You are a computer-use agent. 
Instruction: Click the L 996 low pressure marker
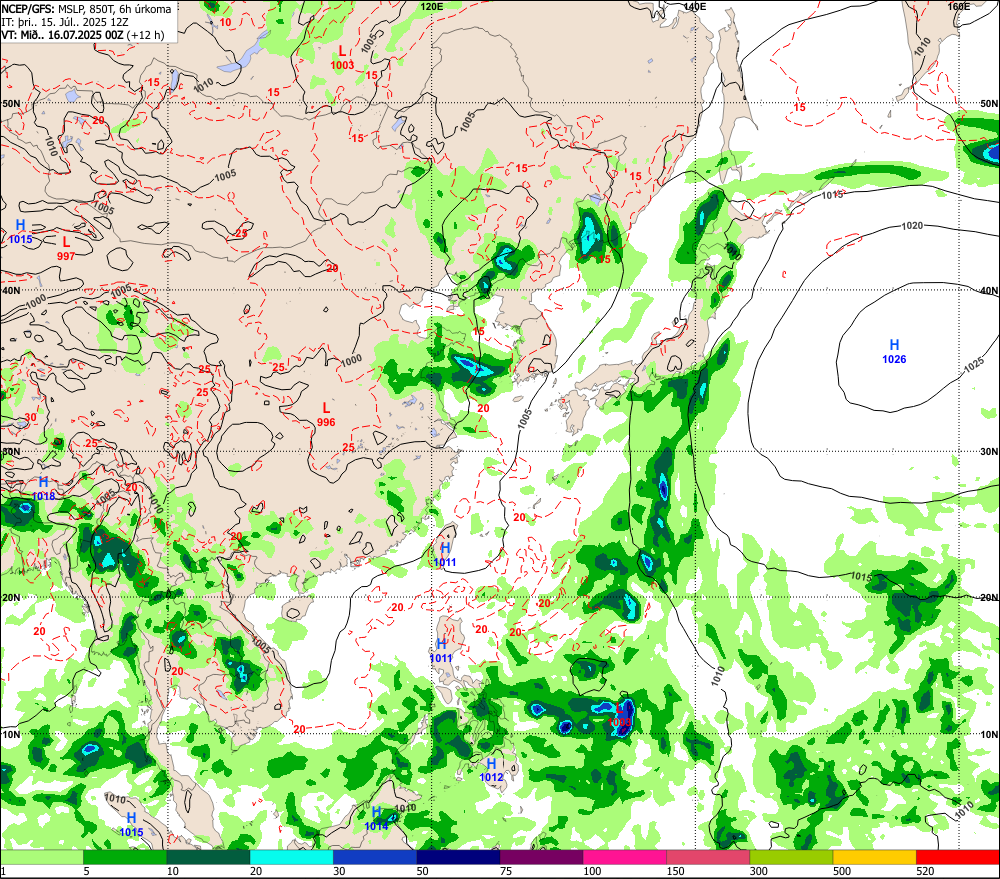point(326,415)
